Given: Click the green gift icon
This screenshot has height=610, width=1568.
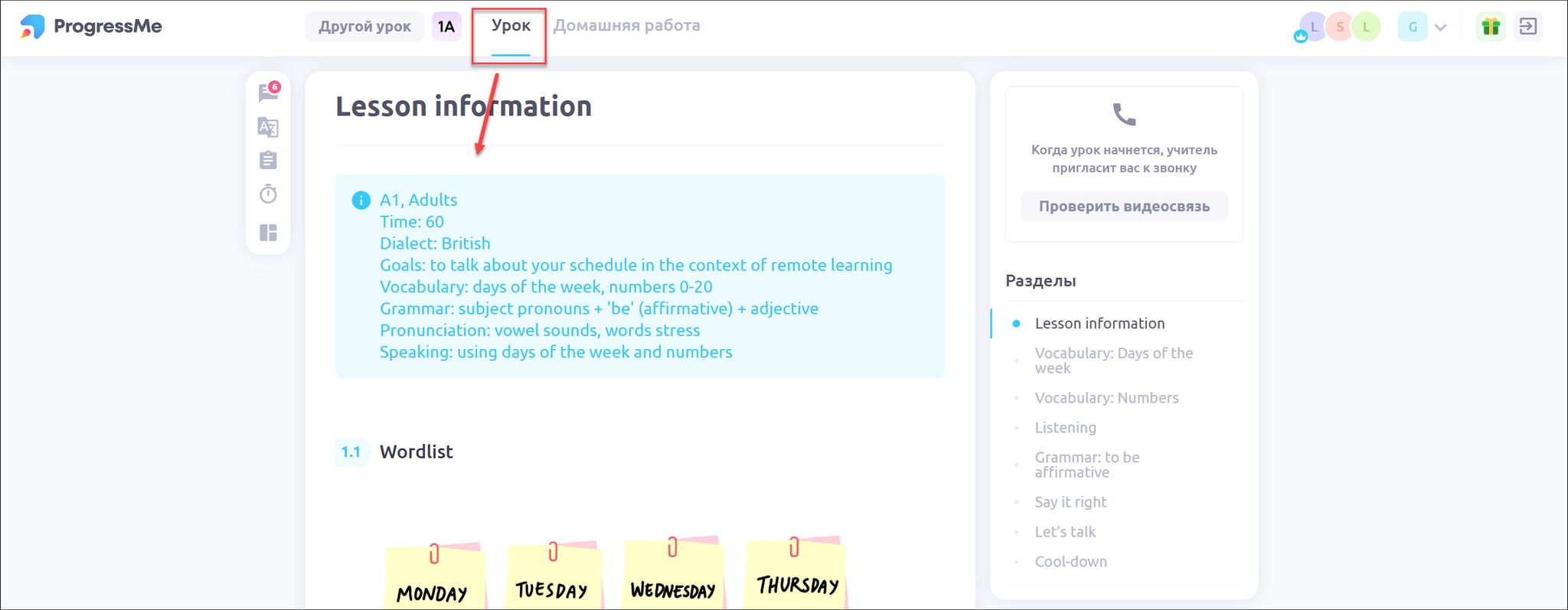Looking at the screenshot, I should (x=1490, y=27).
